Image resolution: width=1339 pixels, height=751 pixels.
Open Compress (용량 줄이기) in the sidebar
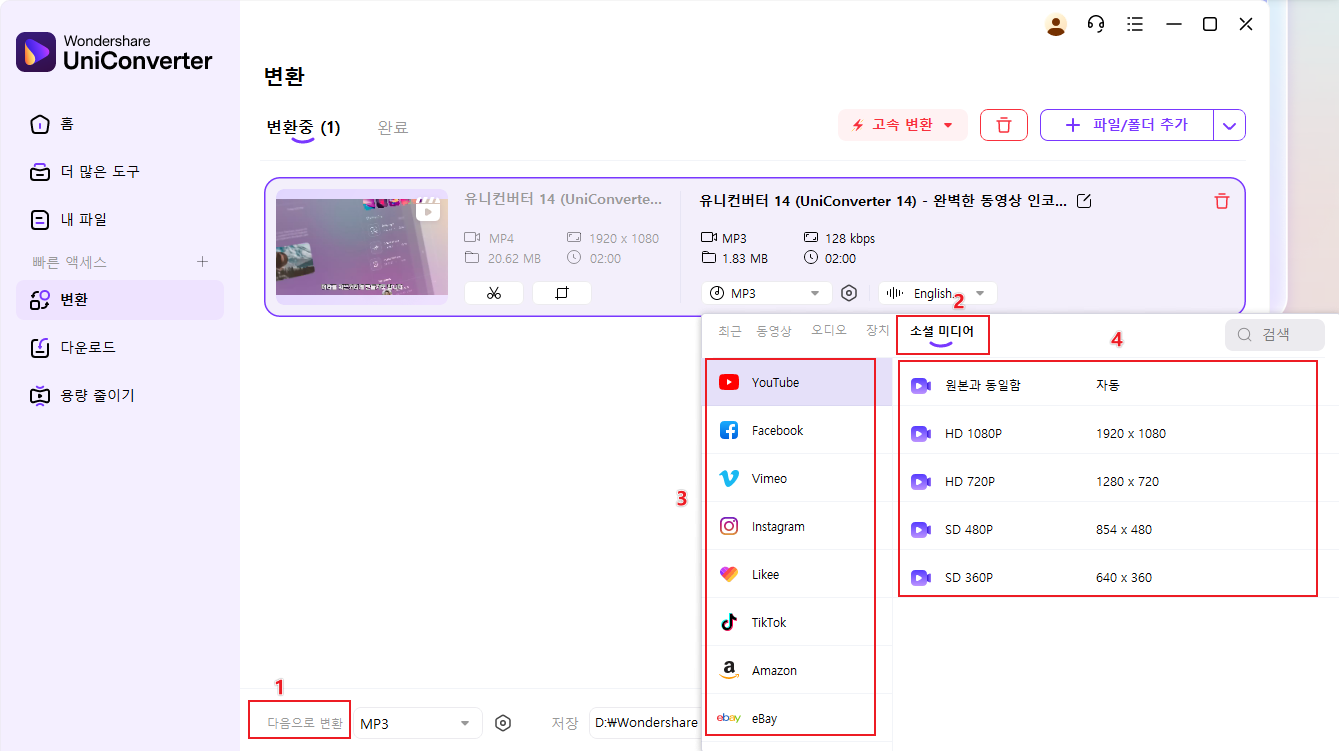[120, 395]
